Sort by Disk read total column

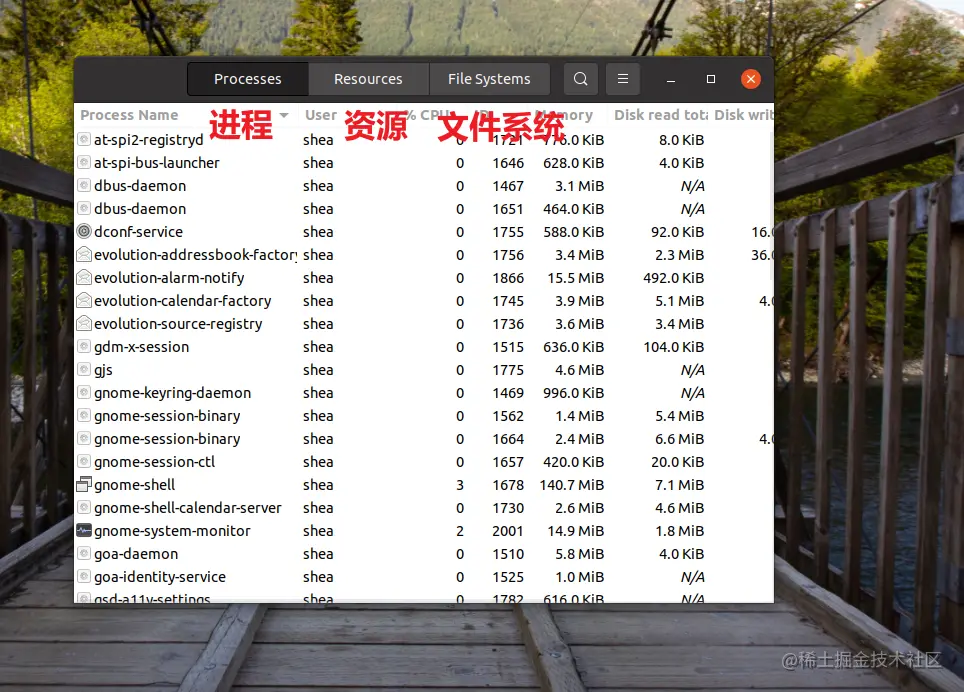pos(660,115)
